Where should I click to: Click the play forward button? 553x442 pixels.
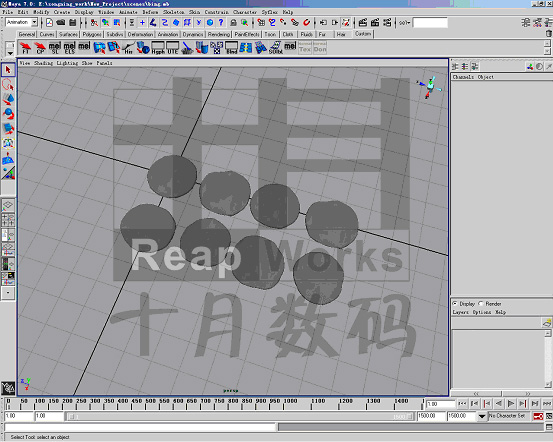511,403
